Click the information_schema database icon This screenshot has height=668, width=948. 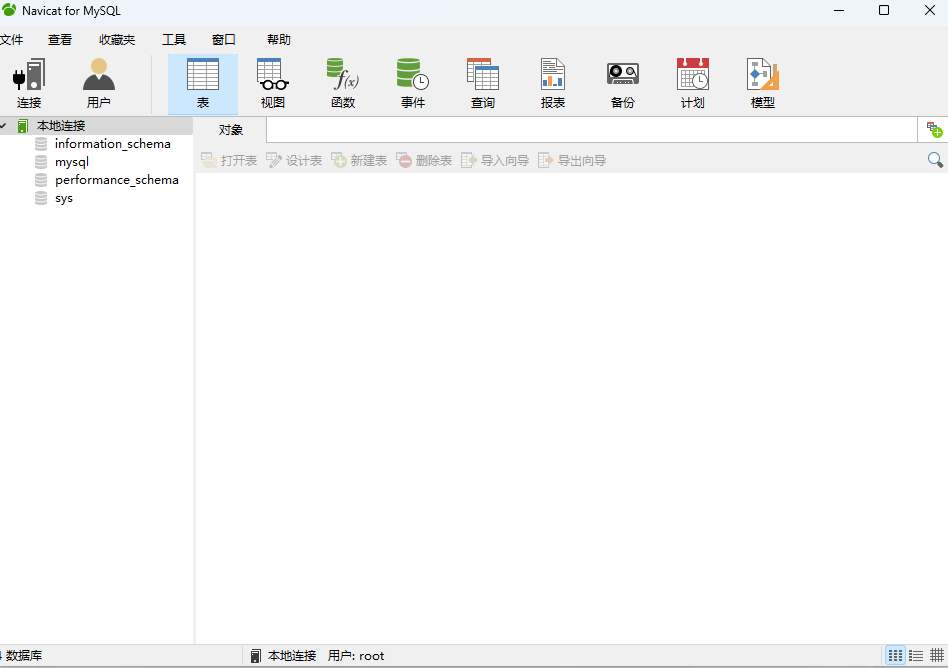tap(41, 144)
